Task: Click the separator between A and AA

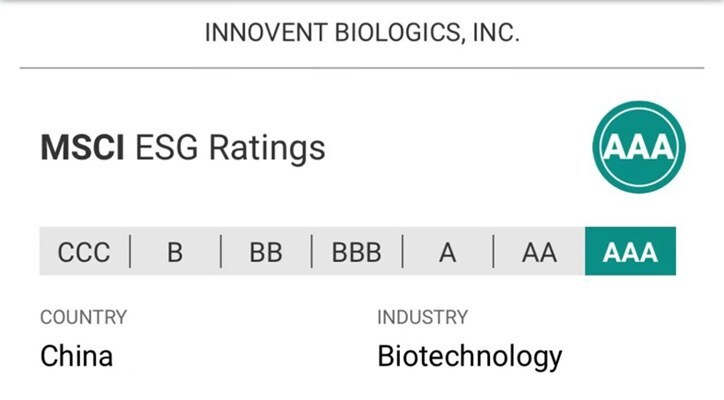Action: point(493,252)
